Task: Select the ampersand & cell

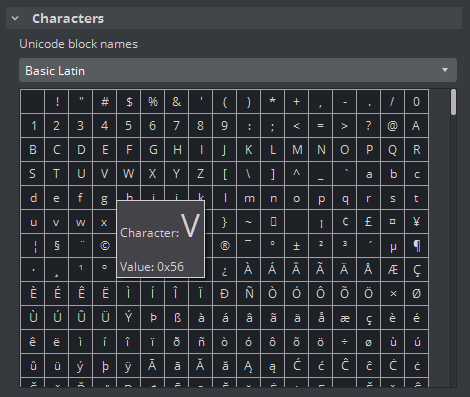Action: pos(177,102)
